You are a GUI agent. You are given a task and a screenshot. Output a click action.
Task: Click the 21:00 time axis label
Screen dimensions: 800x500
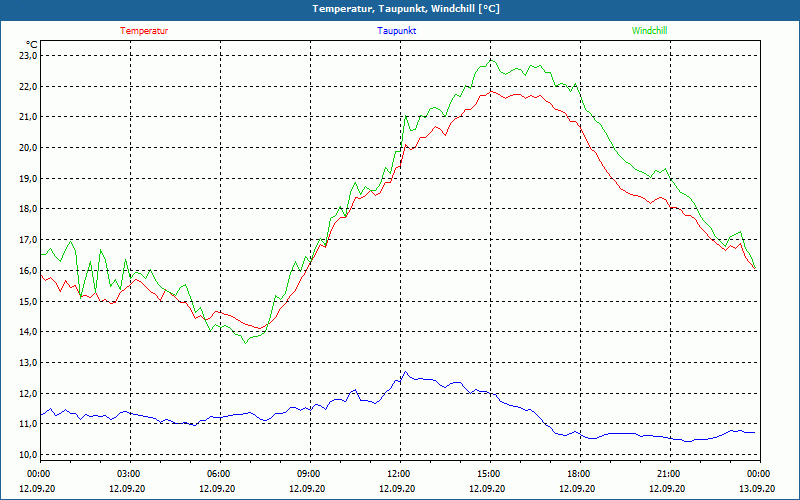click(x=668, y=473)
